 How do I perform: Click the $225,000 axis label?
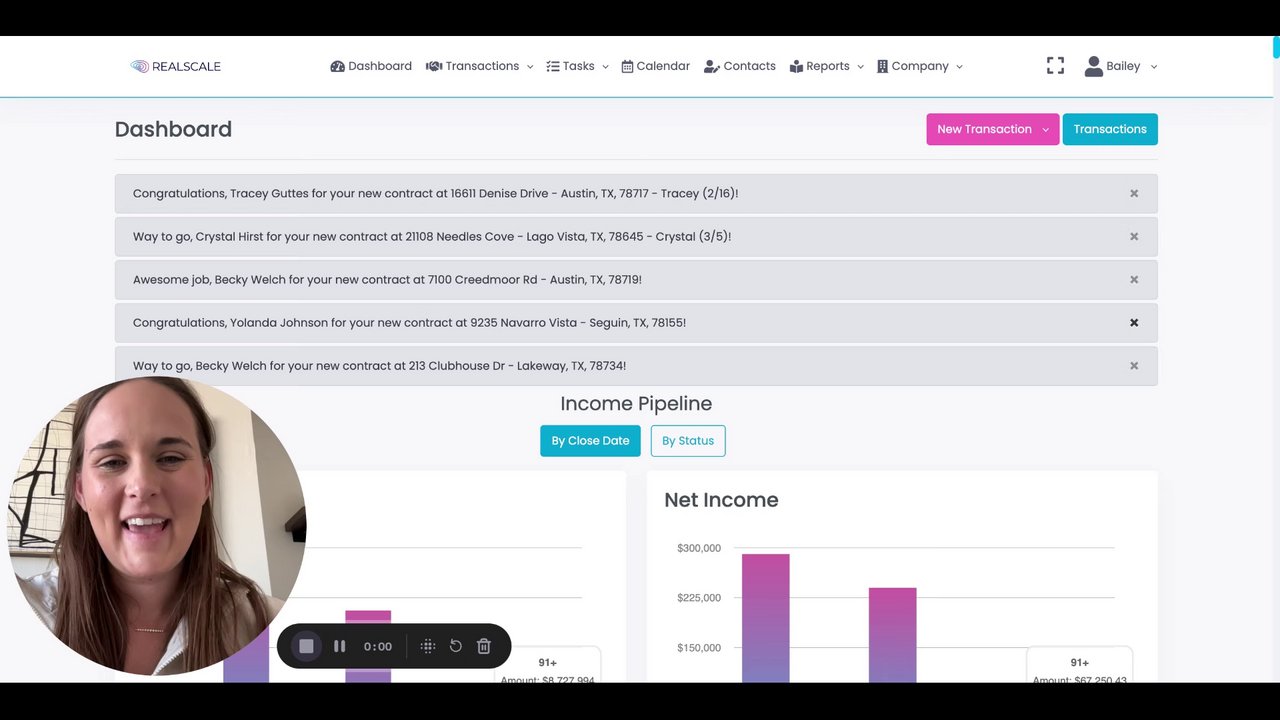(x=698, y=598)
